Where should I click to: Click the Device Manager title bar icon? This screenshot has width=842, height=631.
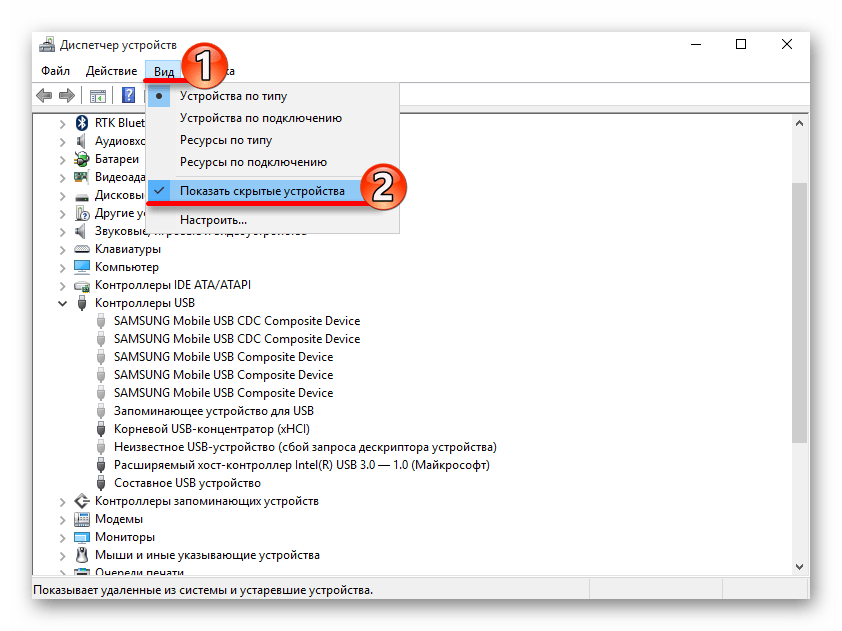47,45
